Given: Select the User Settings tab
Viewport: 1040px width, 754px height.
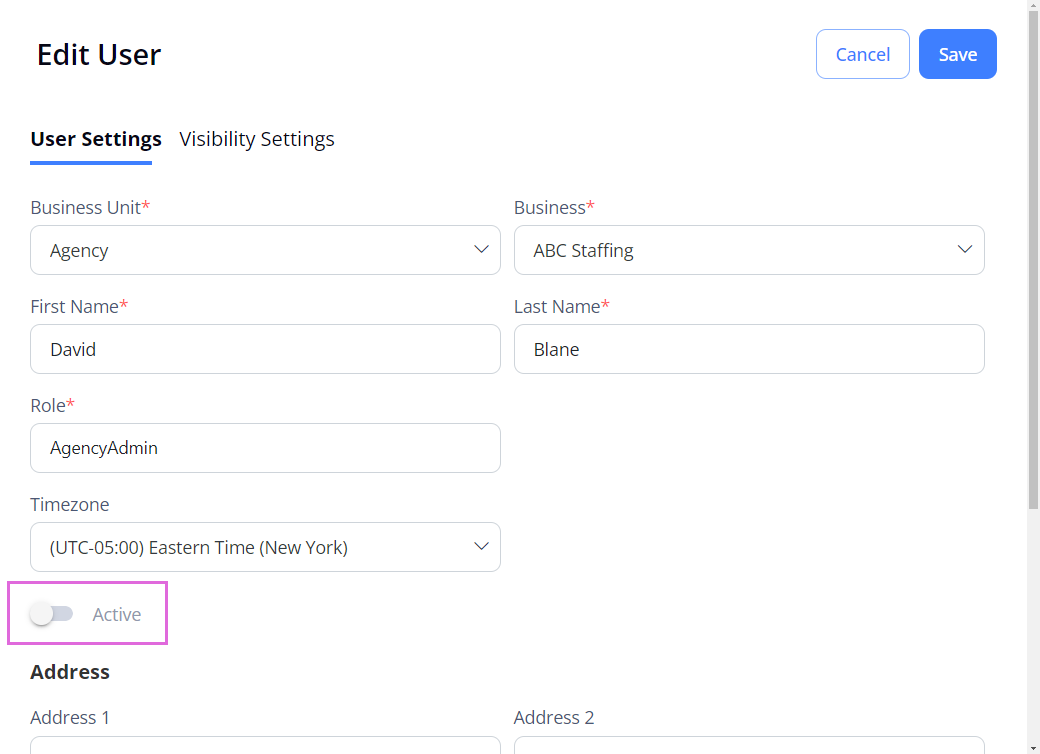Looking at the screenshot, I should point(96,139).
